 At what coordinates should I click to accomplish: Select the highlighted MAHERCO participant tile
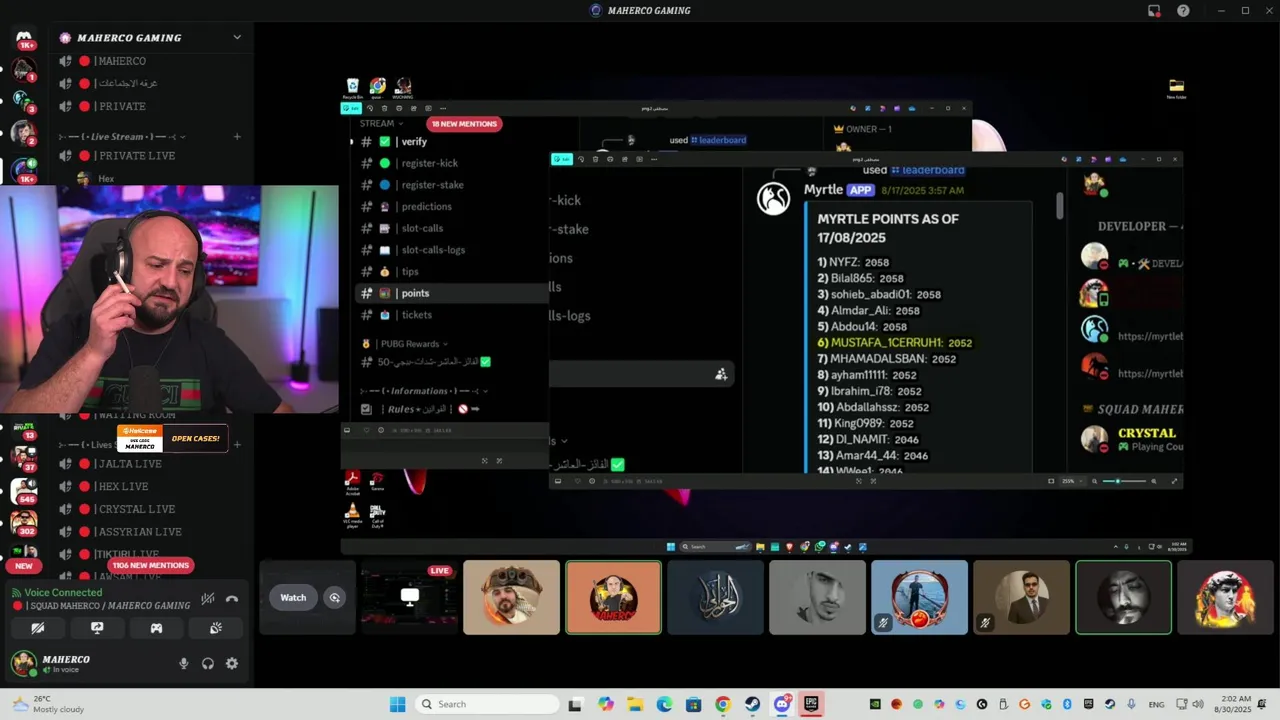(x=614, y=598)
